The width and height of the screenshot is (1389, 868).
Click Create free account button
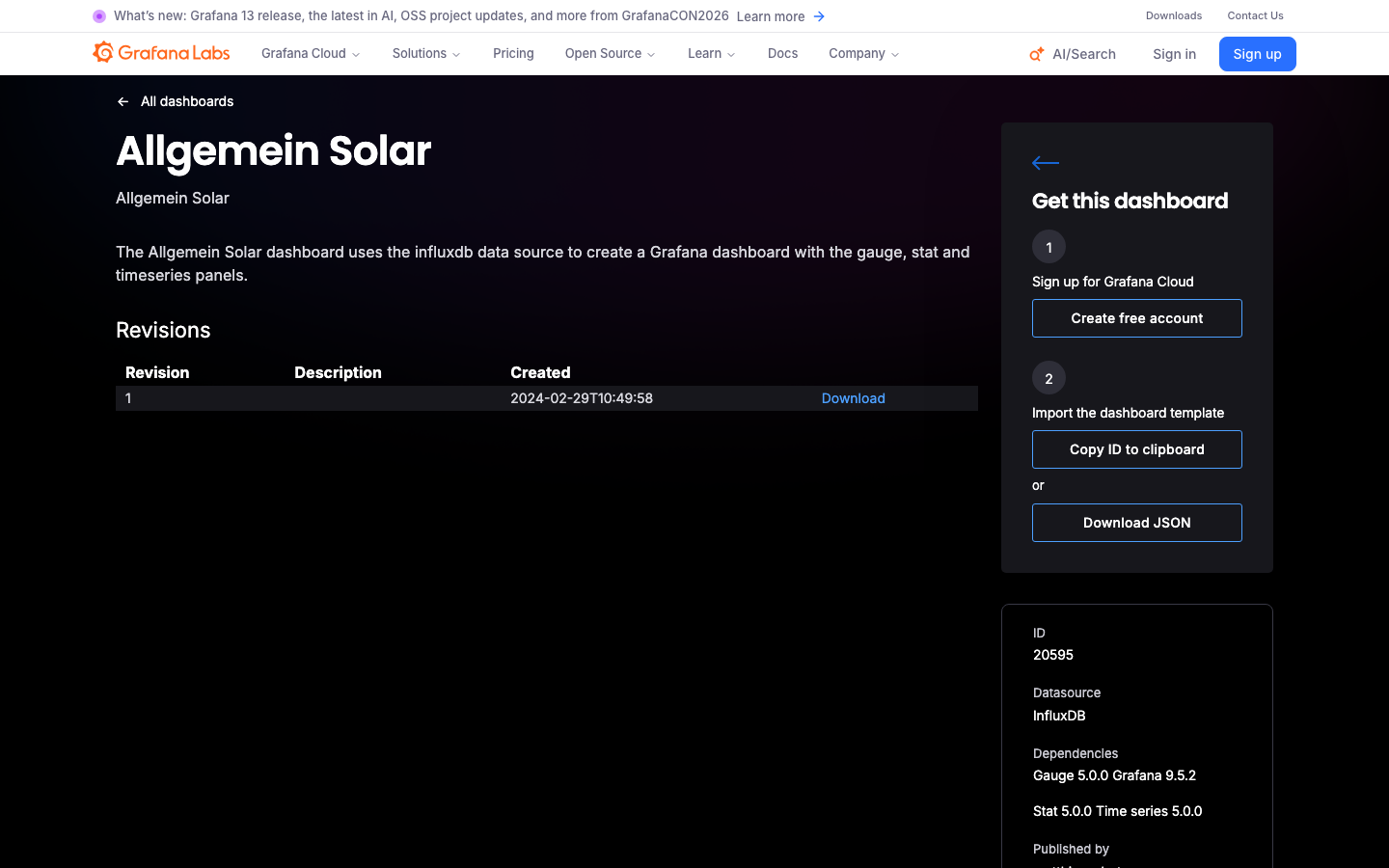1137,318
